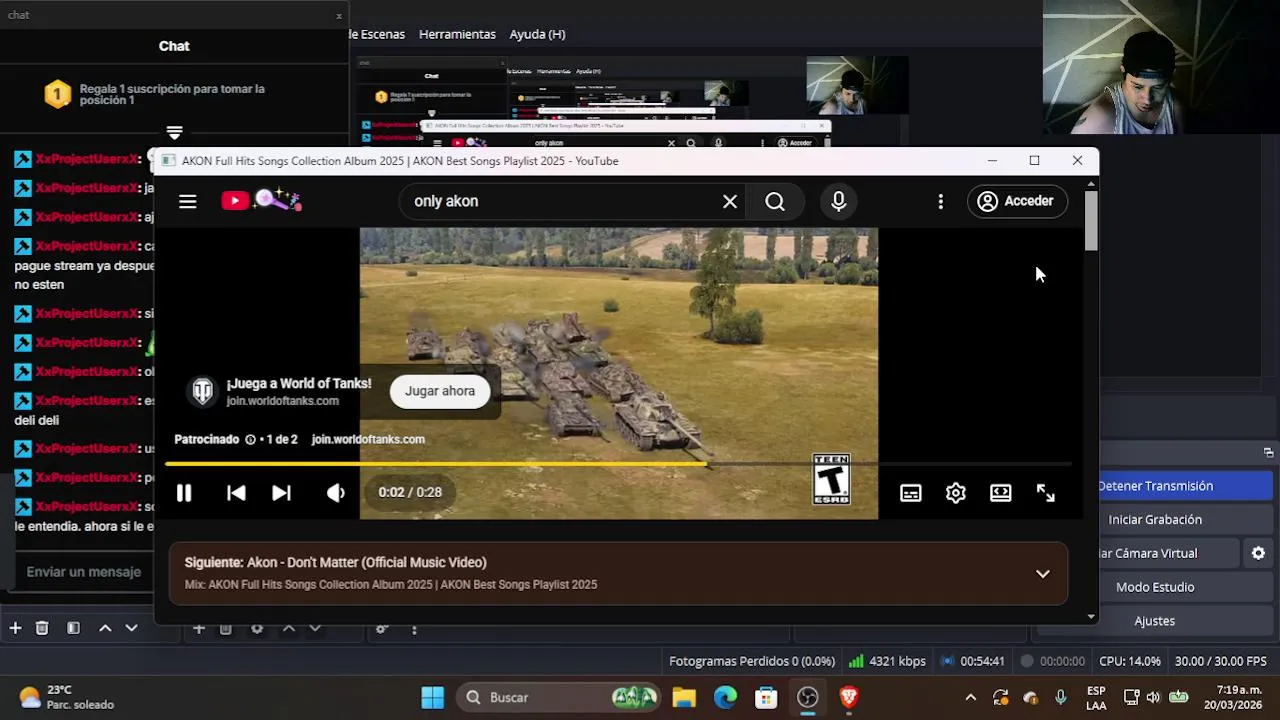Open OBS Ajustes
The width and height of the screenshot is (1280, 720).
coord(1155,621)
